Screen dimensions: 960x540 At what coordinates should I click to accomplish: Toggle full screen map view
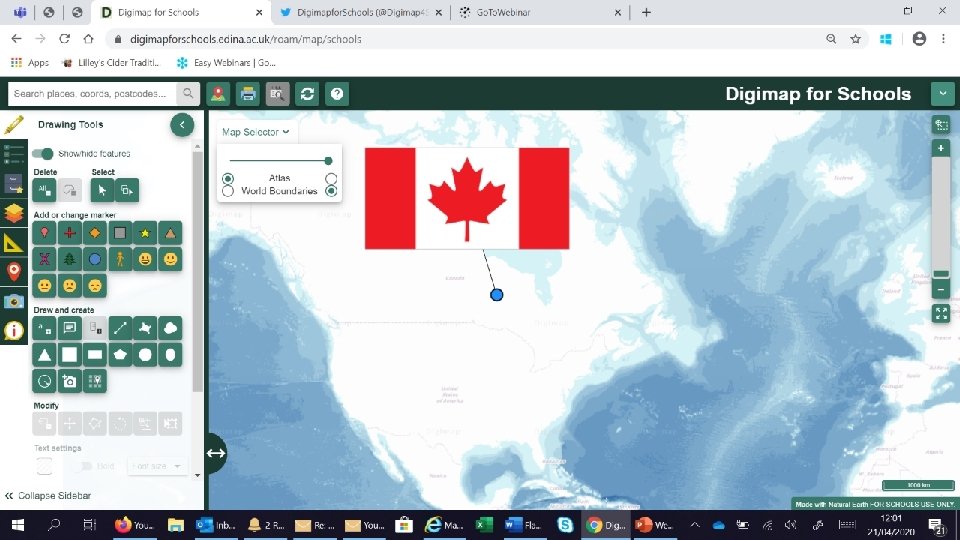(941, 313)
